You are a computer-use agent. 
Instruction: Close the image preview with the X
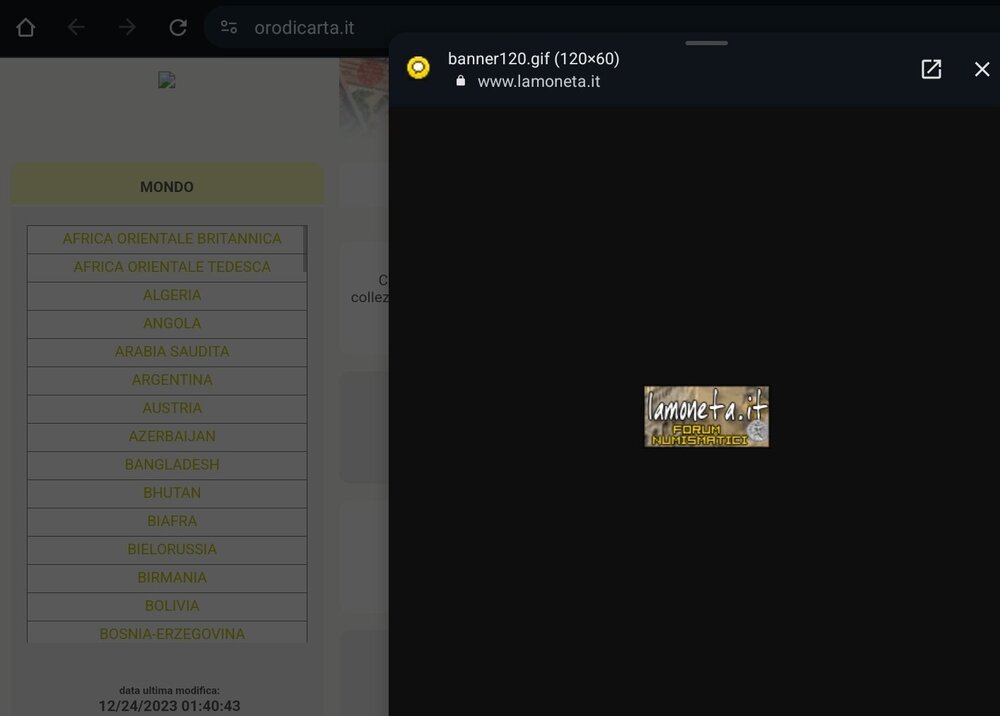coord(981,69)
